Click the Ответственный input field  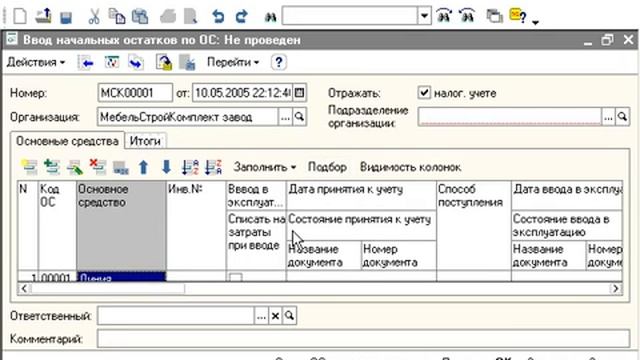176,316
